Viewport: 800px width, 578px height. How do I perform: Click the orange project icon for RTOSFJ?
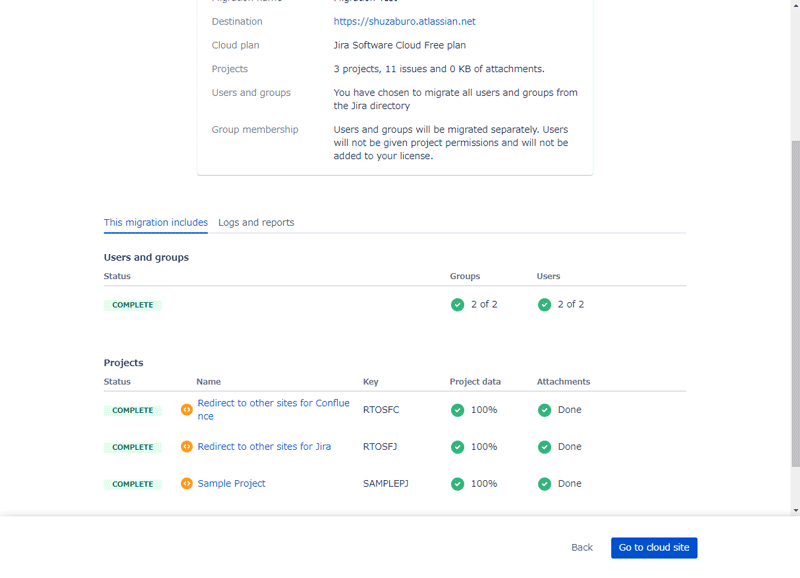(x=187, y=446)
